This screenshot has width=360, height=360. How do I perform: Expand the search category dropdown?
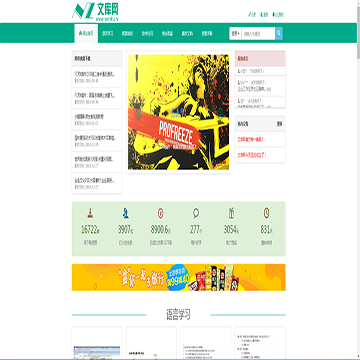pos(235,33)
